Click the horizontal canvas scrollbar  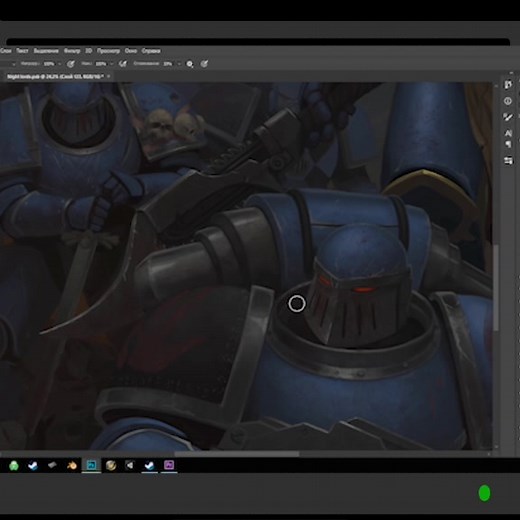click(x=237, y=454)
